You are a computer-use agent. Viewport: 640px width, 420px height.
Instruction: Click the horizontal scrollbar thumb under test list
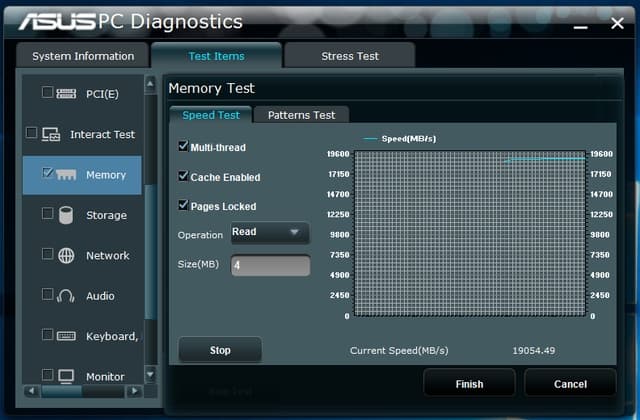pos(62,391)
